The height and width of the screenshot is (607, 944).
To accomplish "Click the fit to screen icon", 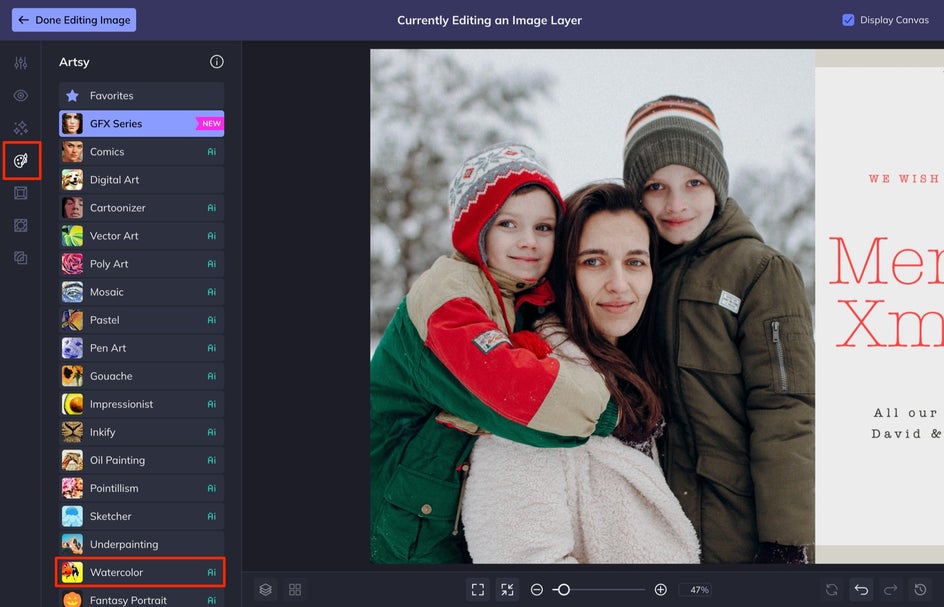I will [478, 590].
